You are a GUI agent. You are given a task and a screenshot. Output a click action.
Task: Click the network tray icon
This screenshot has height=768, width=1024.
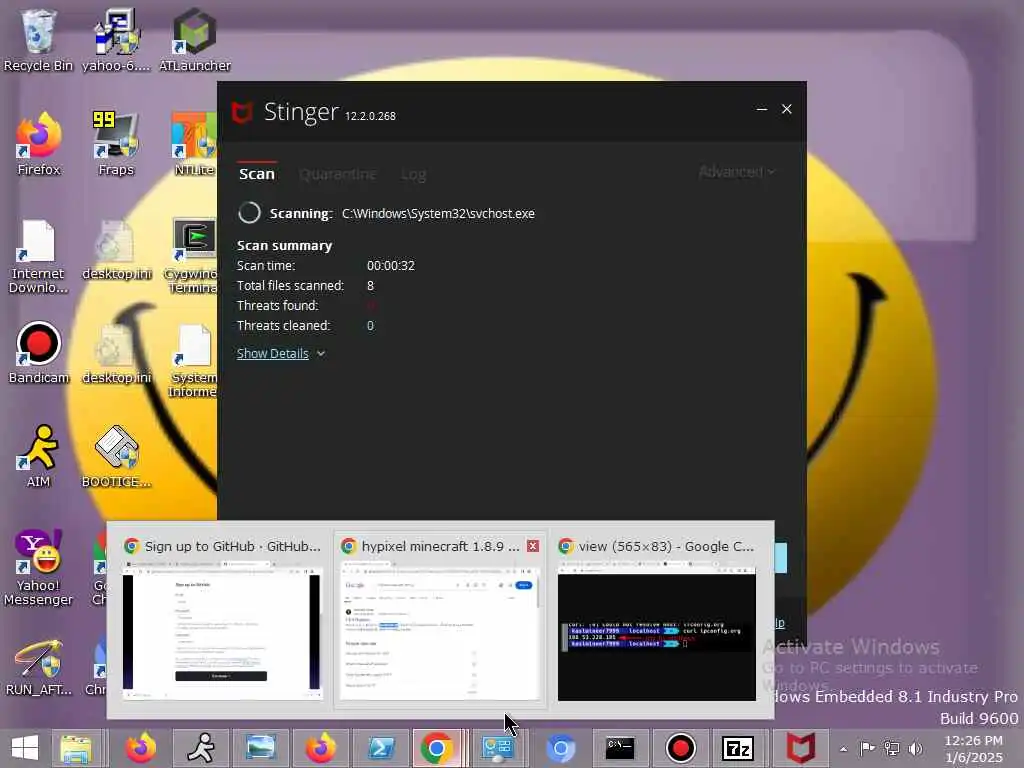[x=892, y=748]
